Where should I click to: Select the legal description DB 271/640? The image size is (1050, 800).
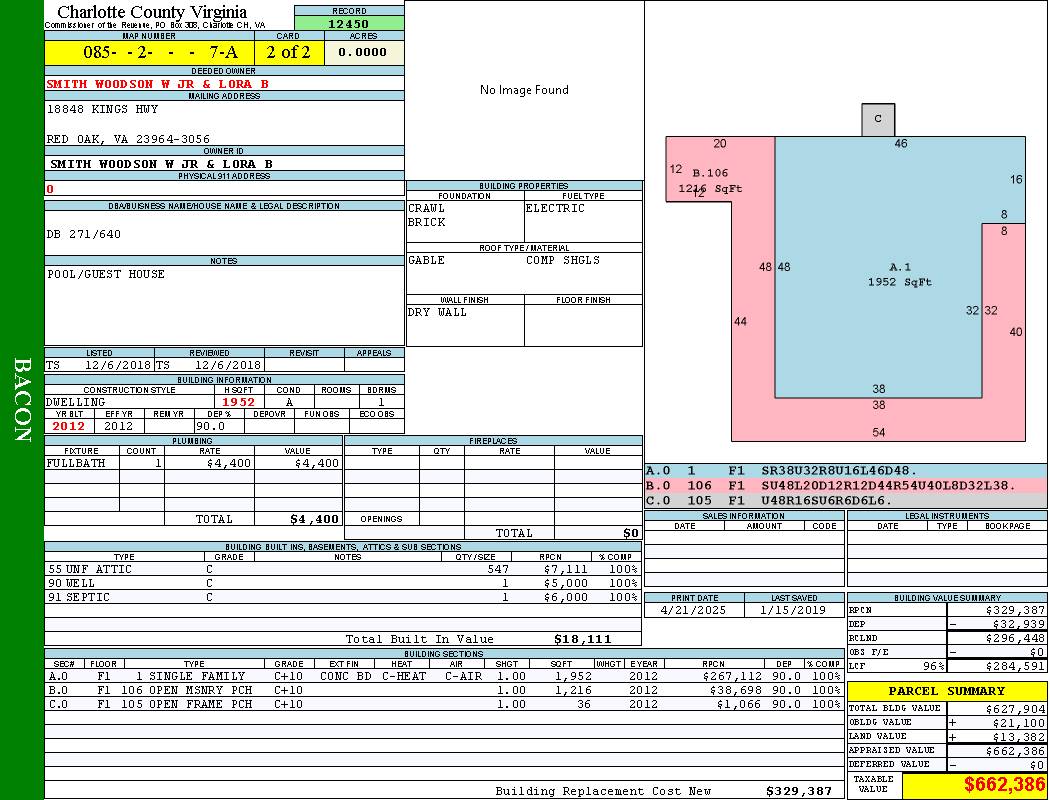(84, 234)
